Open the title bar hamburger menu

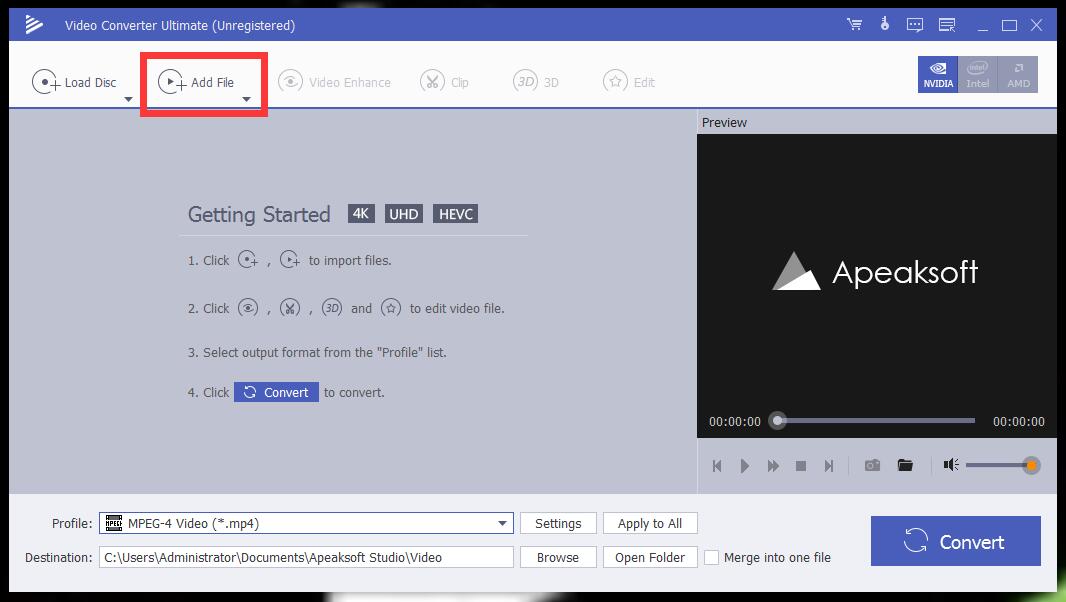coord(946,24)
